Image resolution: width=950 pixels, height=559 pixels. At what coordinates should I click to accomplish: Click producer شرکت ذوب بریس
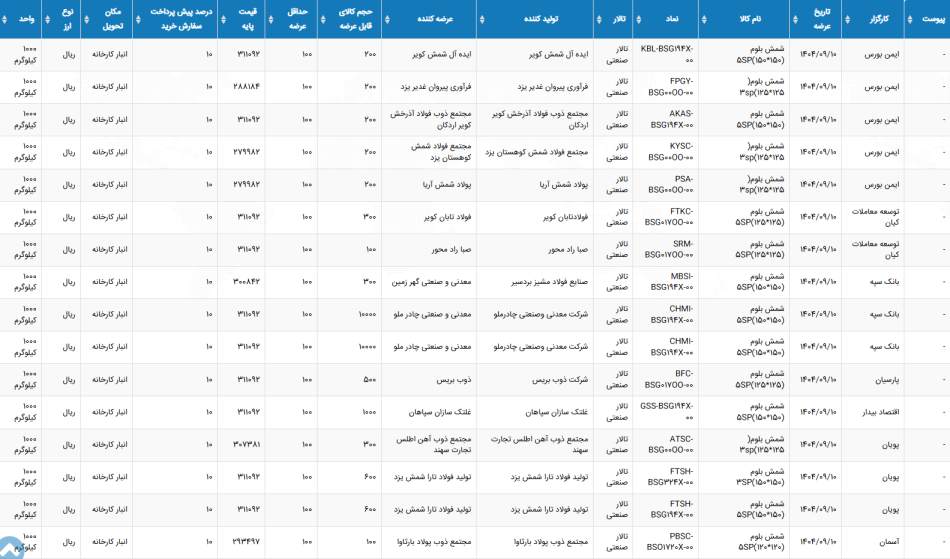[x=560, y=380]
